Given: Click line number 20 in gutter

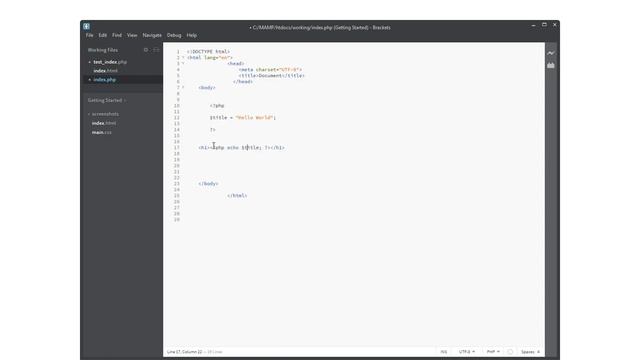Looking at the screenshot, I should coord(177,166).
